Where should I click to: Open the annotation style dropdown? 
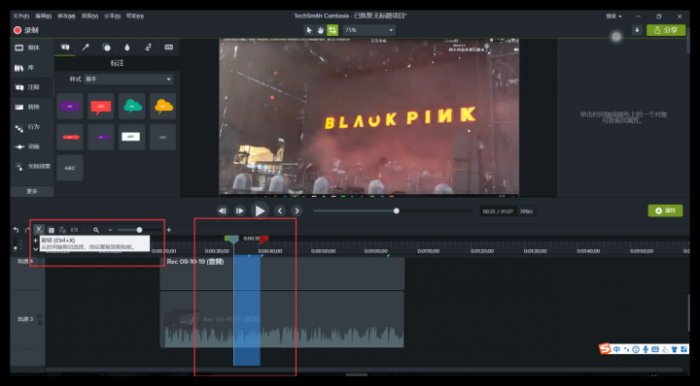tap(129, 79)
